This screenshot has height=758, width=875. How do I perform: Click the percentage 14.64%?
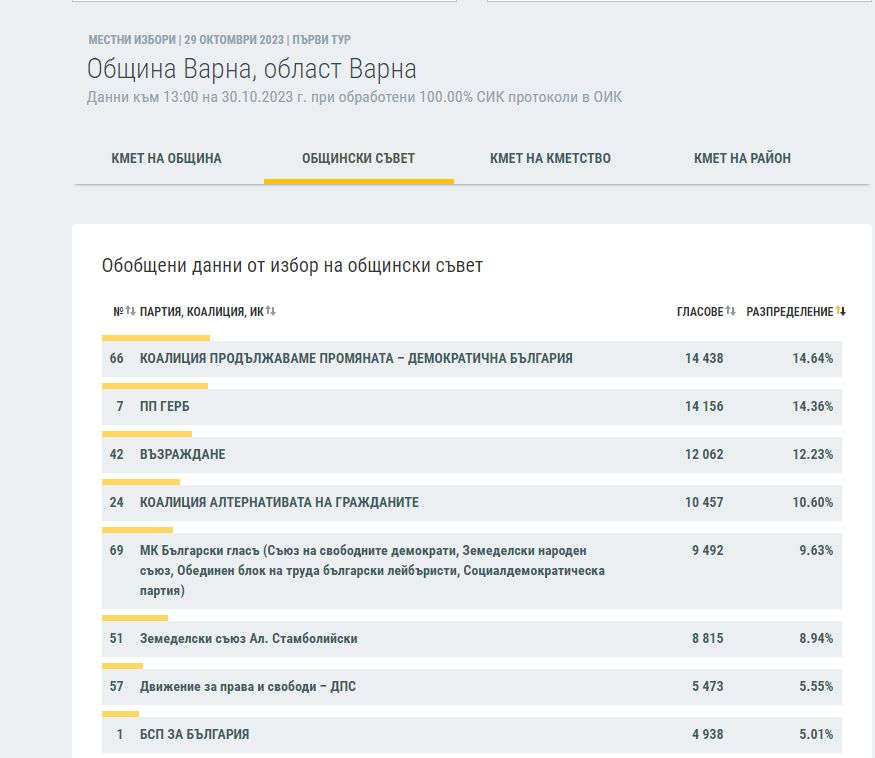(x=812, y=358)
